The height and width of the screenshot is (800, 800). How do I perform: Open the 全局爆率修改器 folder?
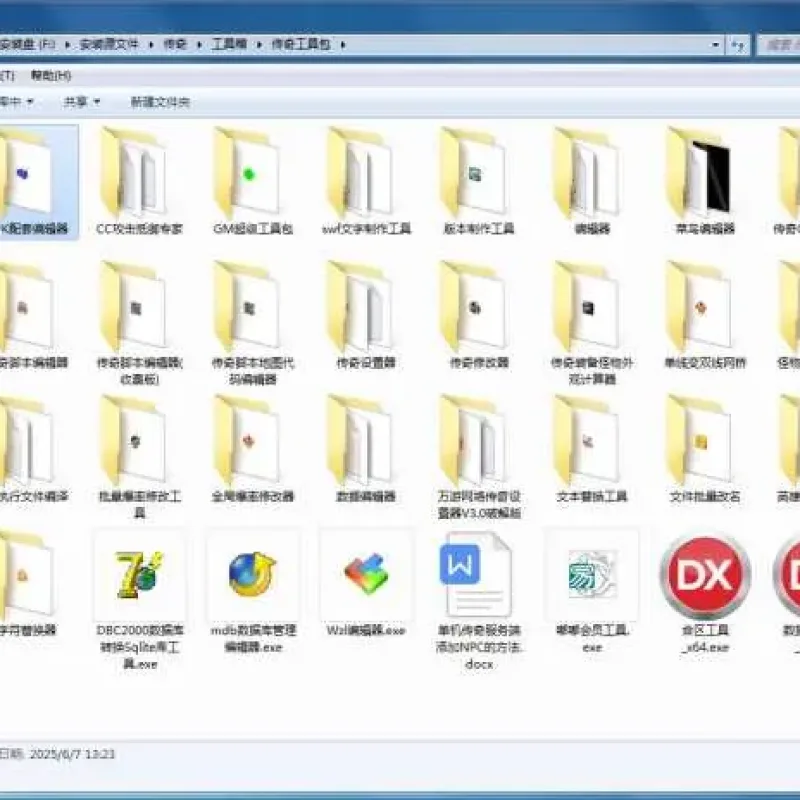(x=253, y=449)
